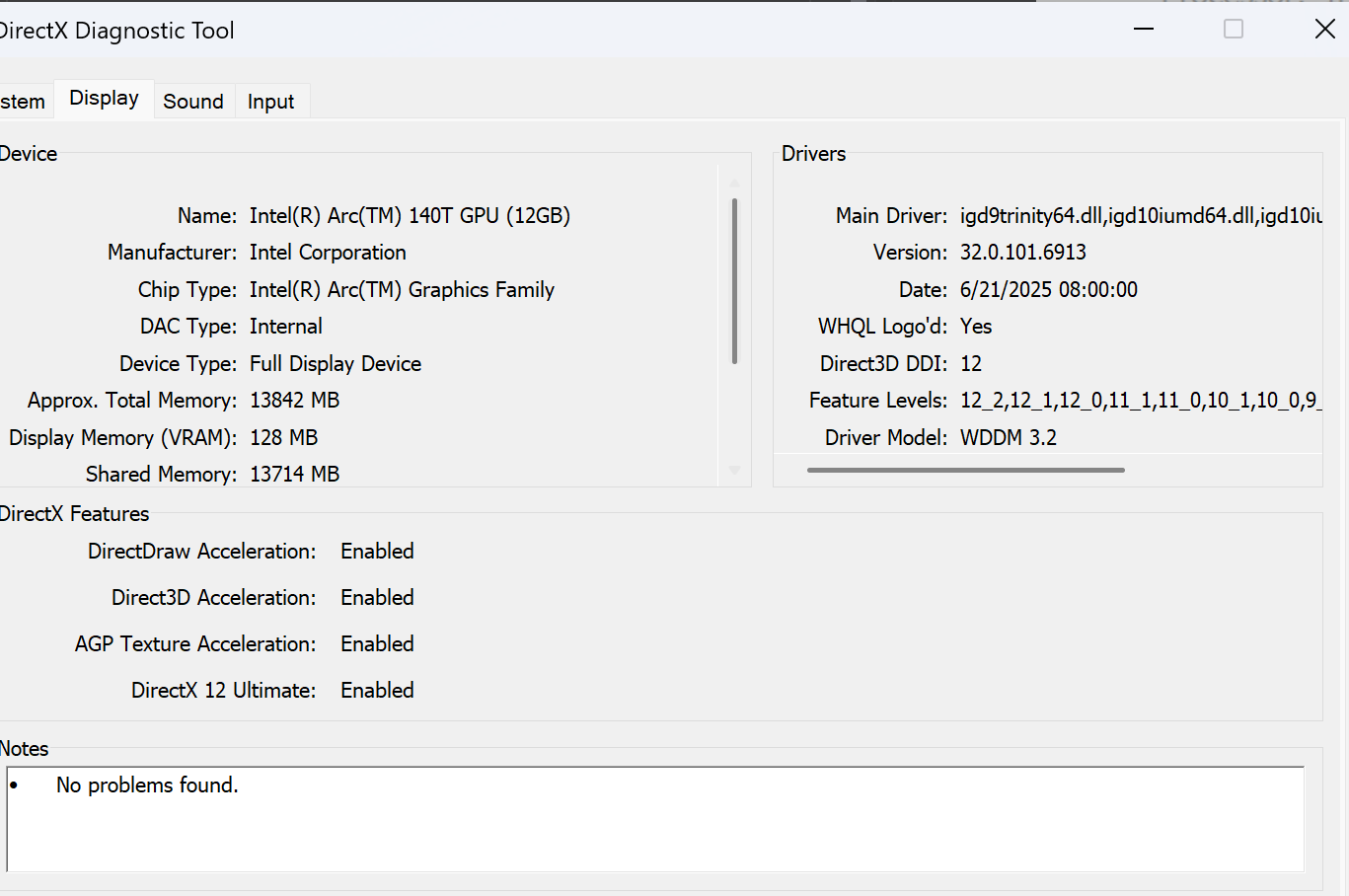This screenshot has width=1349, height=896.
Task: Switch to the Sound tab
Action: (x=193, y=101)
